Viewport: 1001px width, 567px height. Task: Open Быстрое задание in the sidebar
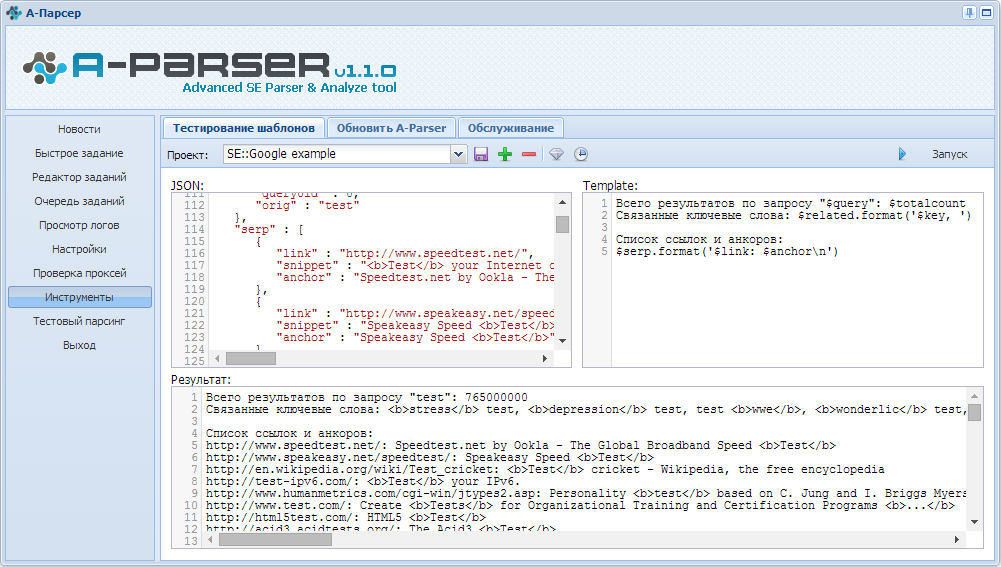tap(79, 153)
